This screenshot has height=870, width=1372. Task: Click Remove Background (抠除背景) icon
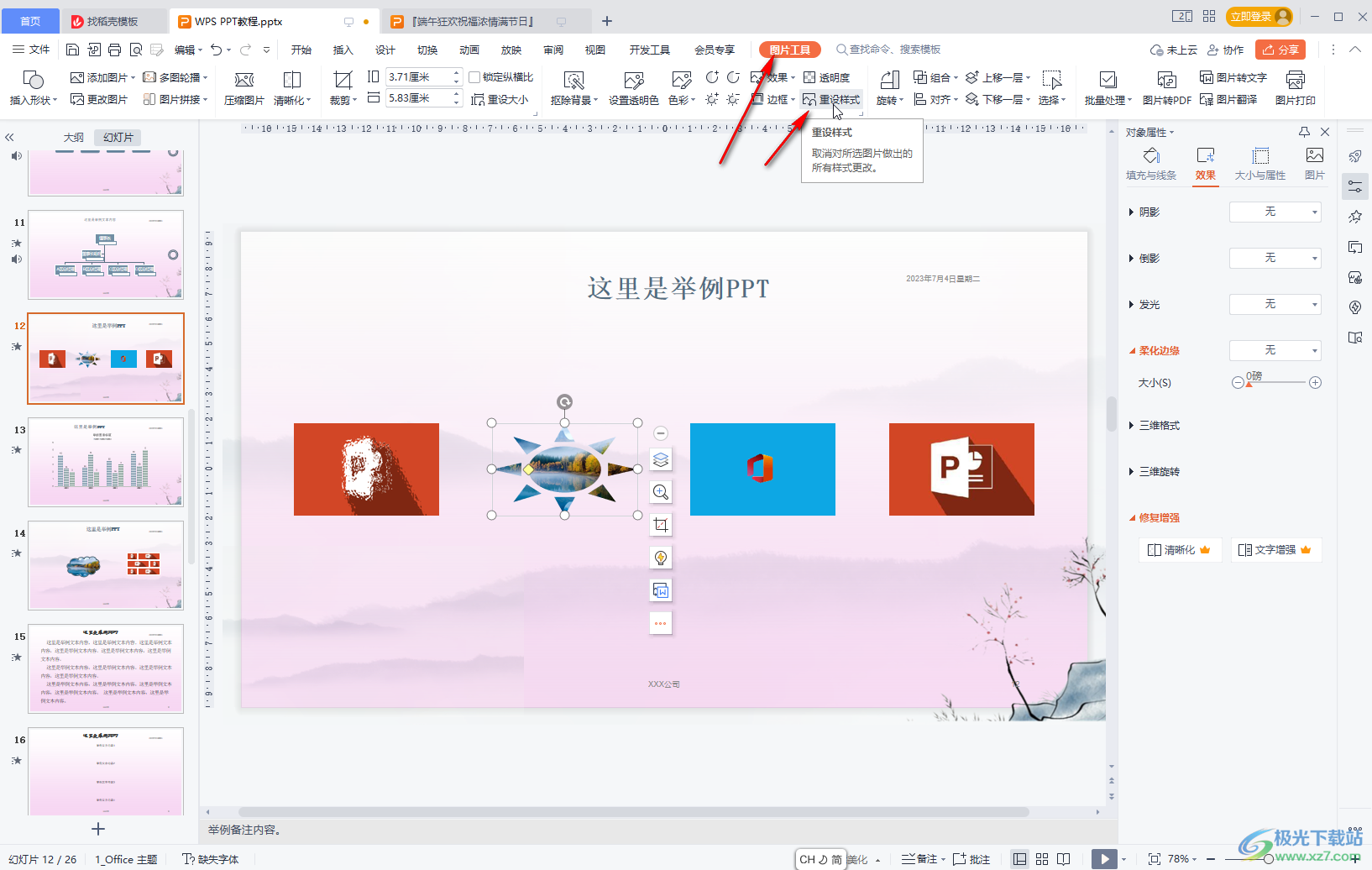pos(573,80)
